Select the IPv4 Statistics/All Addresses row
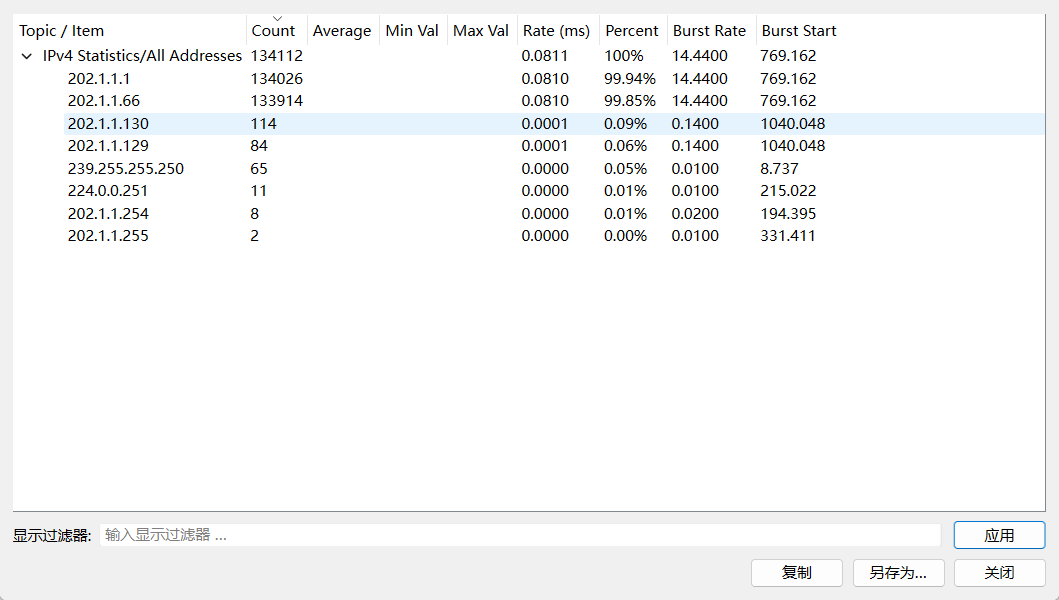Image resolution: width=1059 pixels, height=600 pixels. click(x=529, y=56)
